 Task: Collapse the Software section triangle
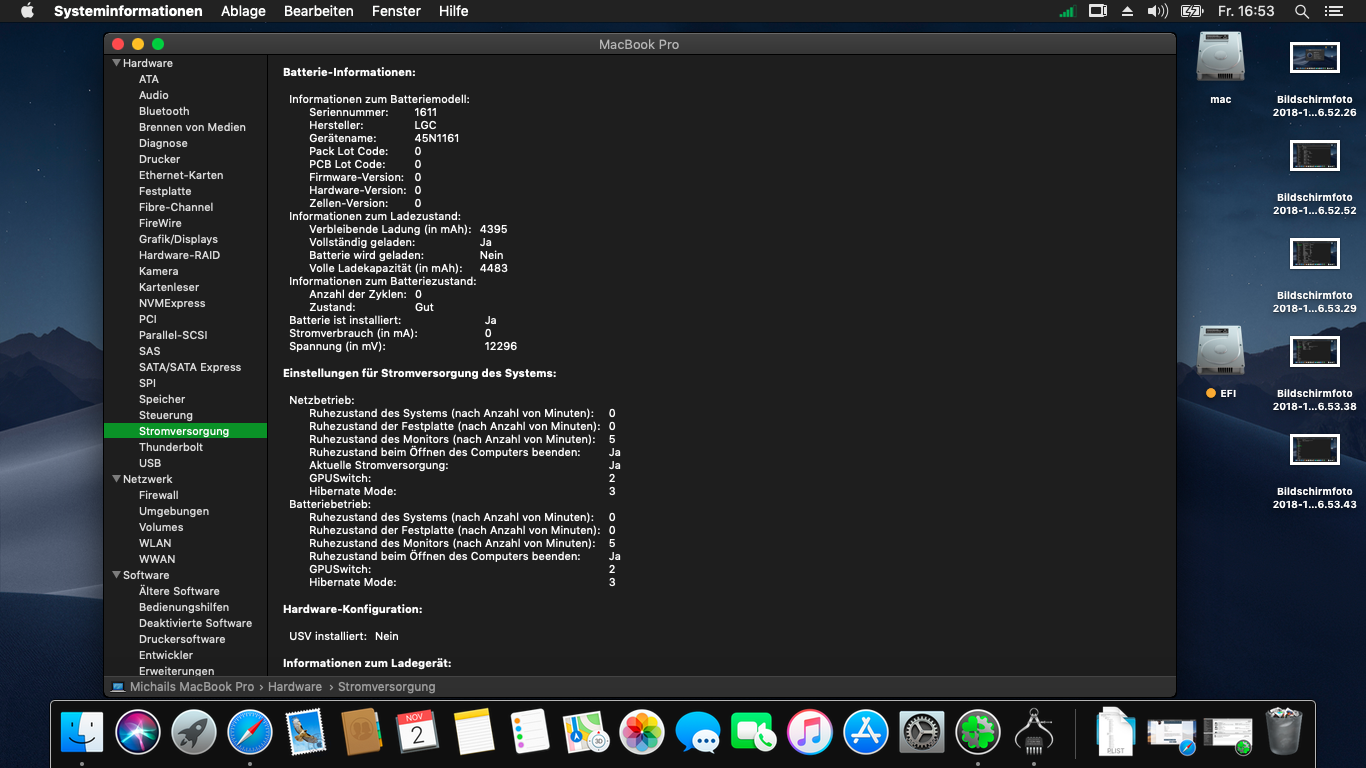(116, 575)
